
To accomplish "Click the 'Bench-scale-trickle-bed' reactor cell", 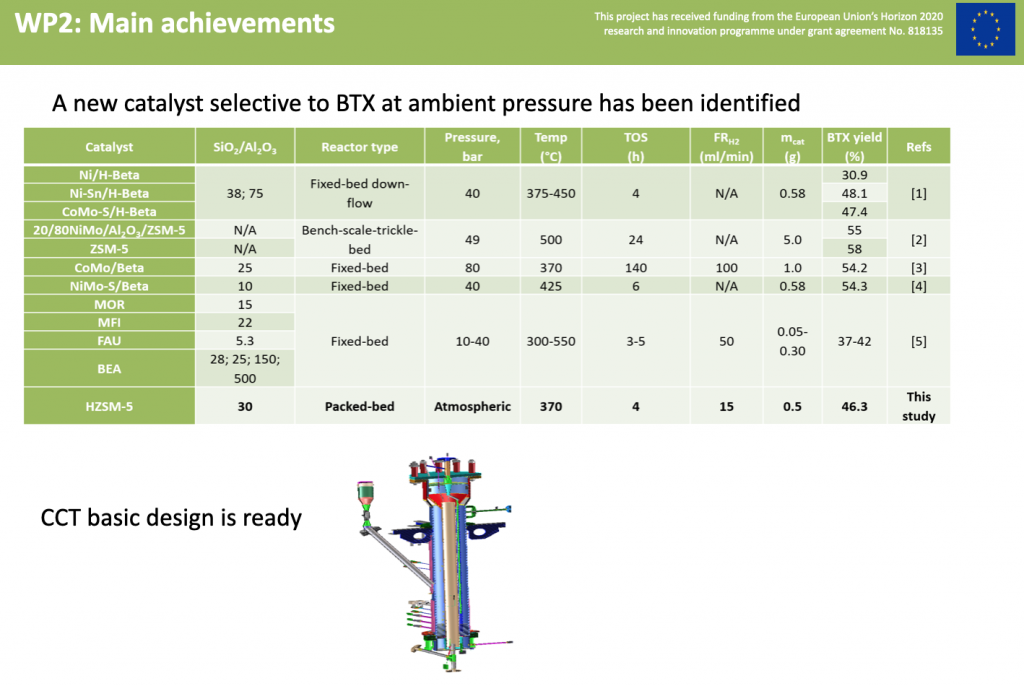I will [359, 239].
